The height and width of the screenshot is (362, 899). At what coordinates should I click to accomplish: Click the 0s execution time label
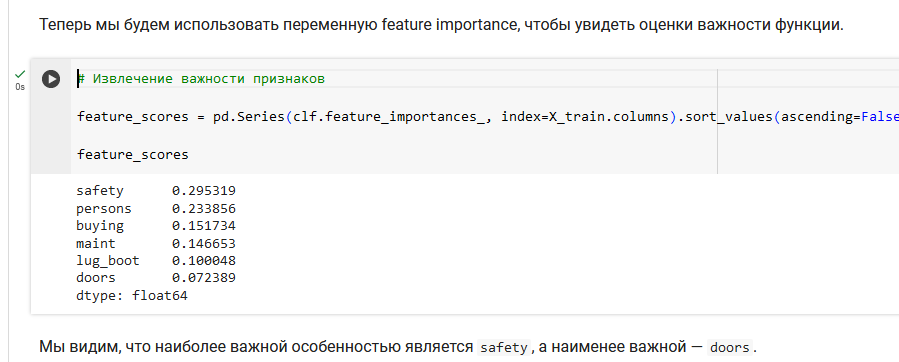pyautogui.click(x=20, y=87)
